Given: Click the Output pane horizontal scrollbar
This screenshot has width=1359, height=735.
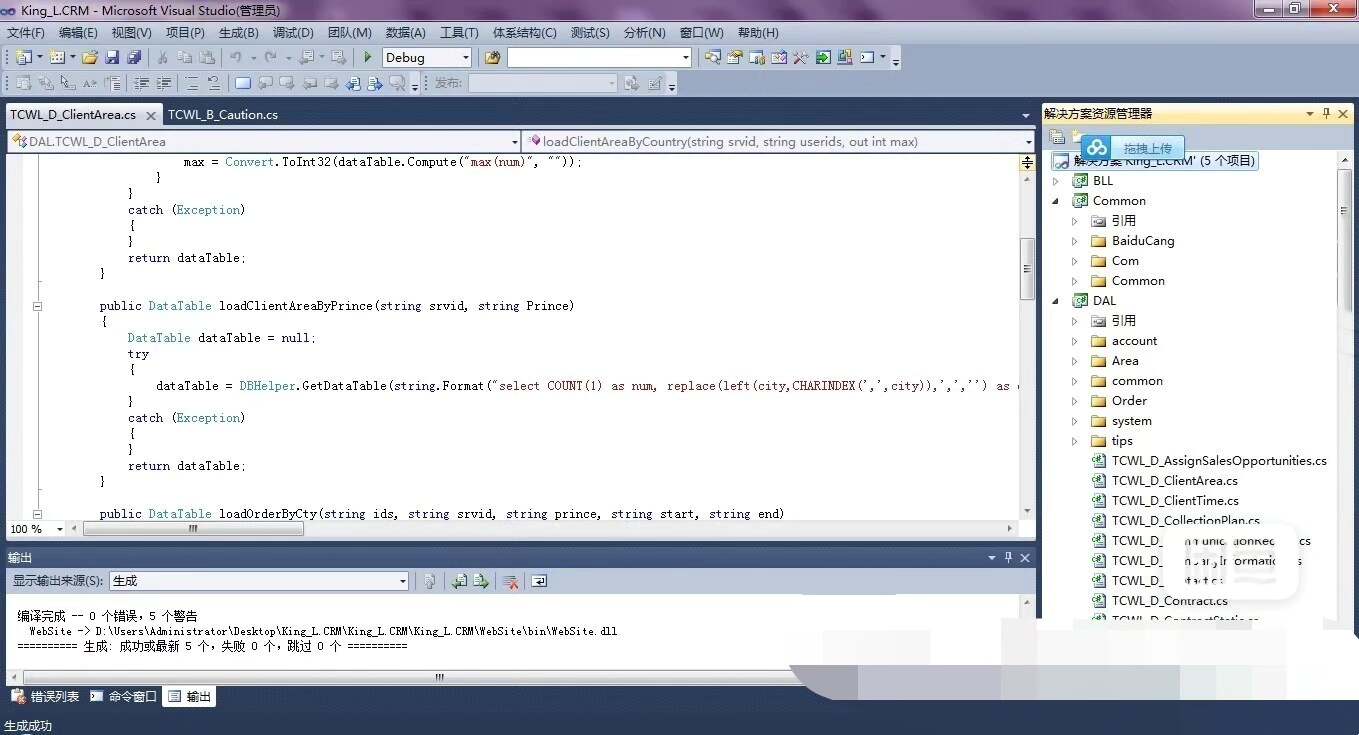Looking at the screenshot, I should tap(439, 677).
